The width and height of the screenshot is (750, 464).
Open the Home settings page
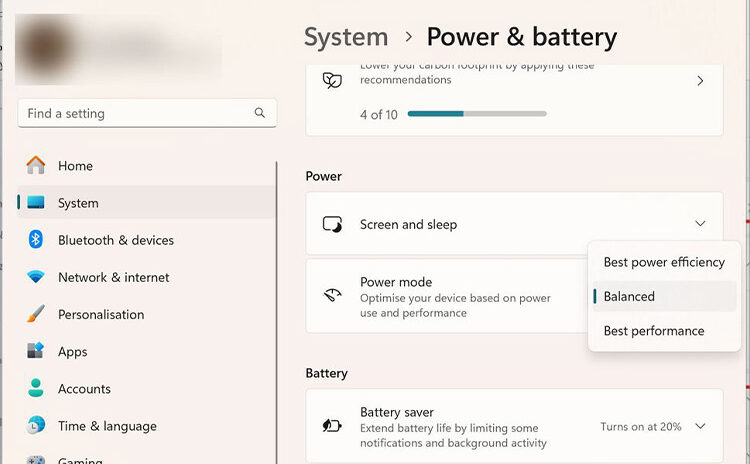146,166
